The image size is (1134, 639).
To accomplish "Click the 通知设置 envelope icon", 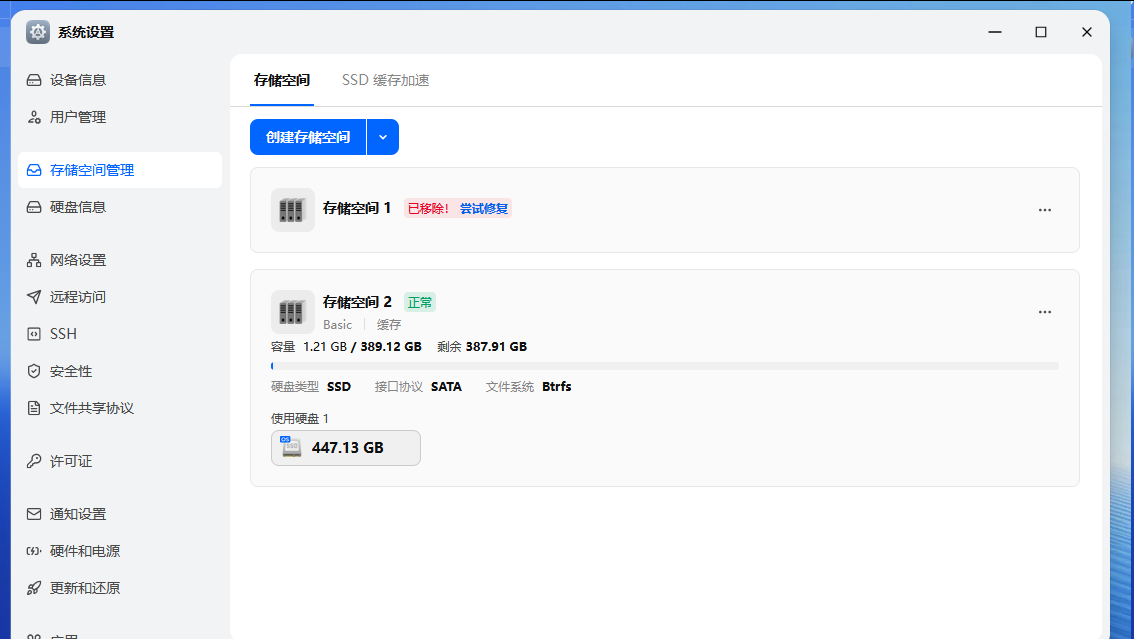I will (34, 514).
